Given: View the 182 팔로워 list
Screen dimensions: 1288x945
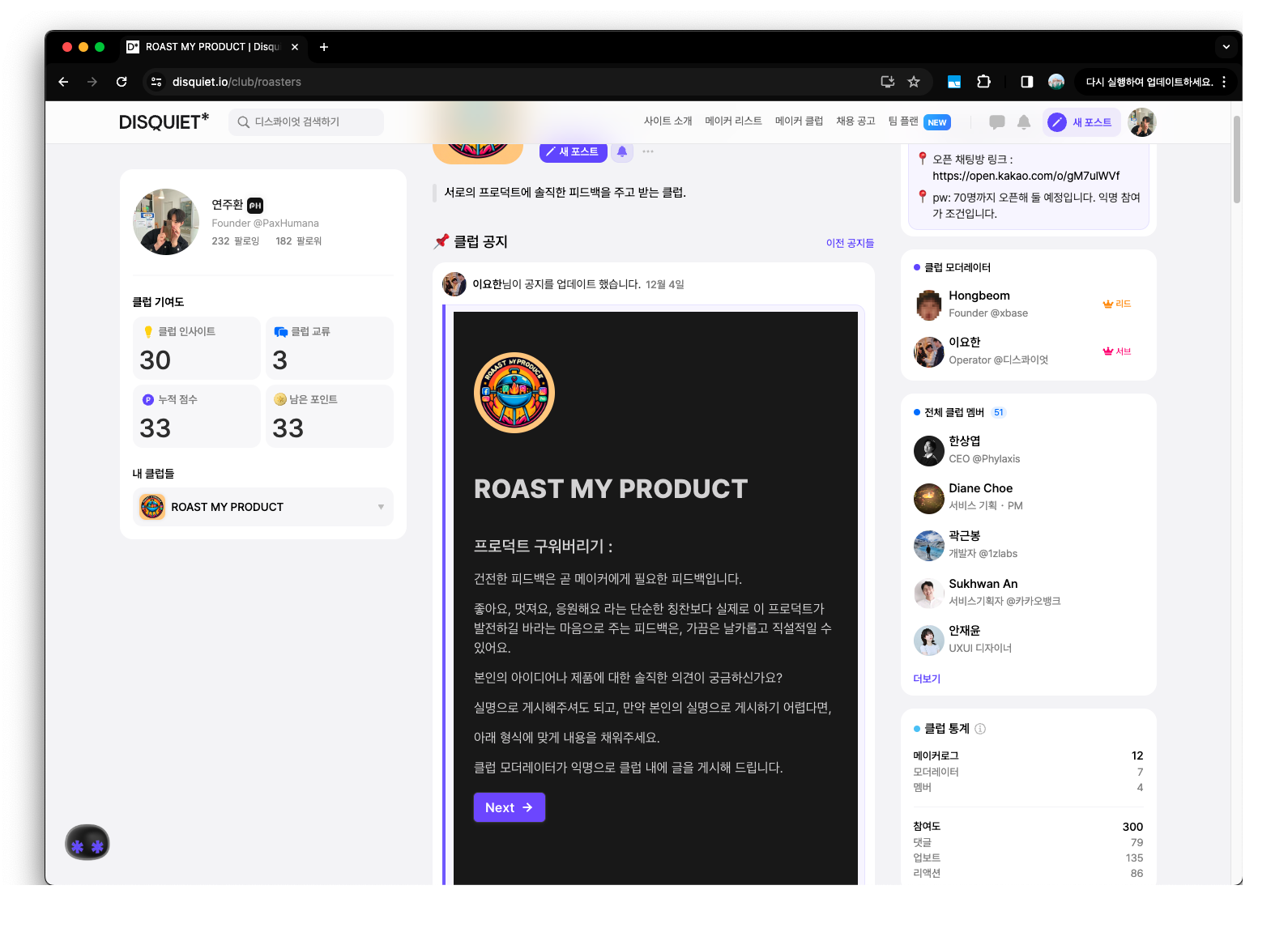Looking at the screenshot, I should pyautogui.click(x=299, y=241).
